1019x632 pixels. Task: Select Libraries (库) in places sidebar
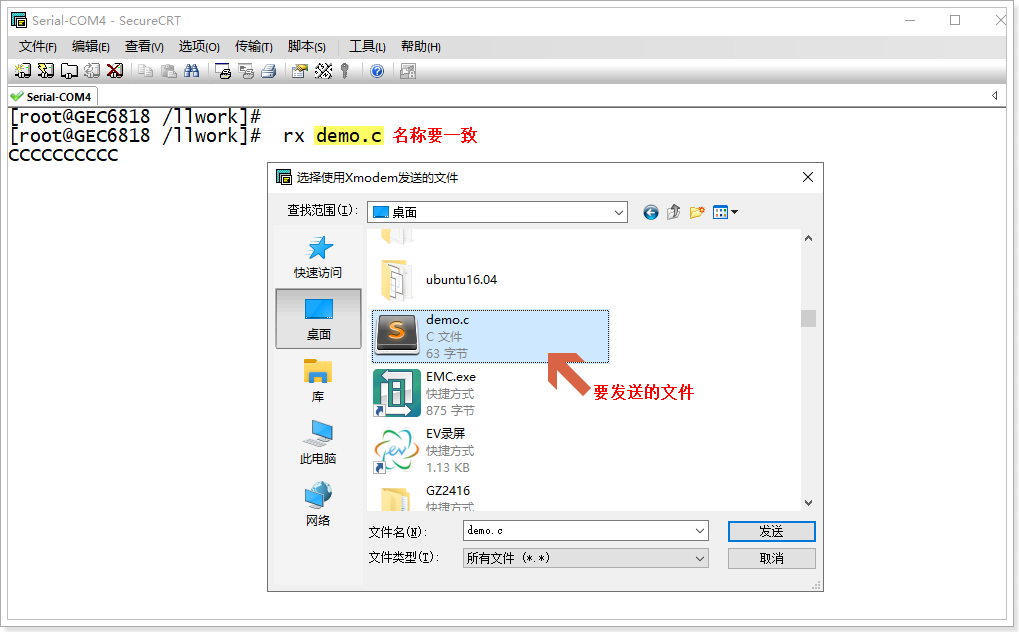[318, 380]
